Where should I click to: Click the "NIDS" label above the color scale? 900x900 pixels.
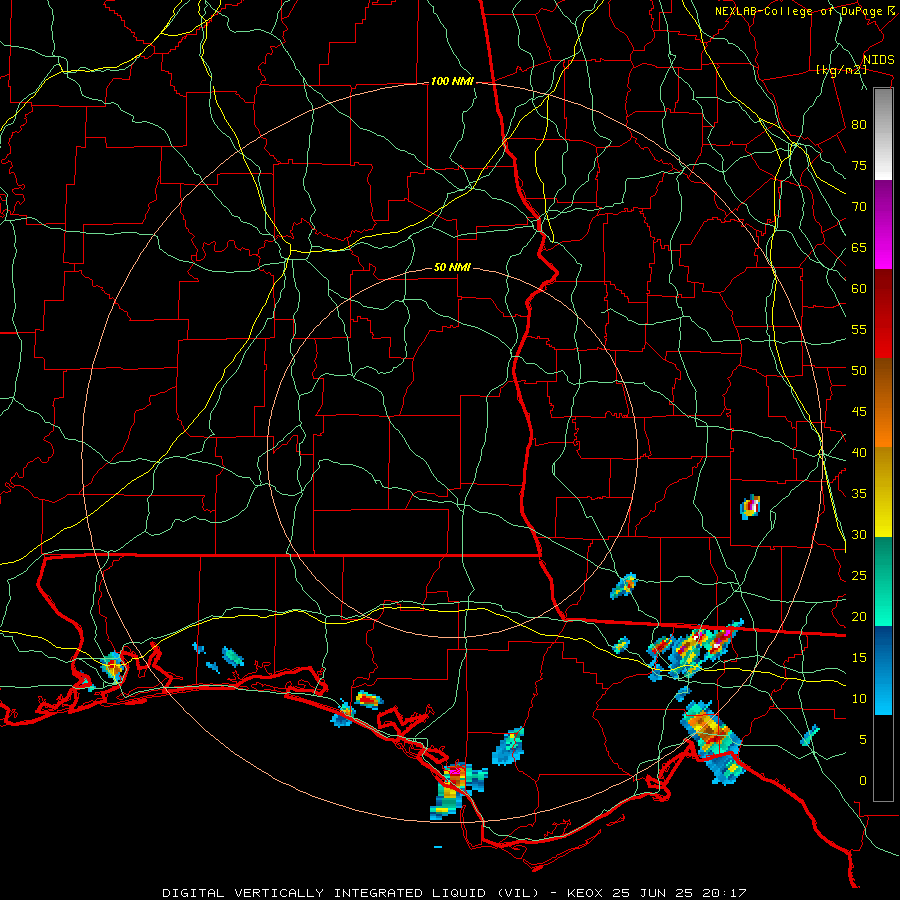click(879, 60)
